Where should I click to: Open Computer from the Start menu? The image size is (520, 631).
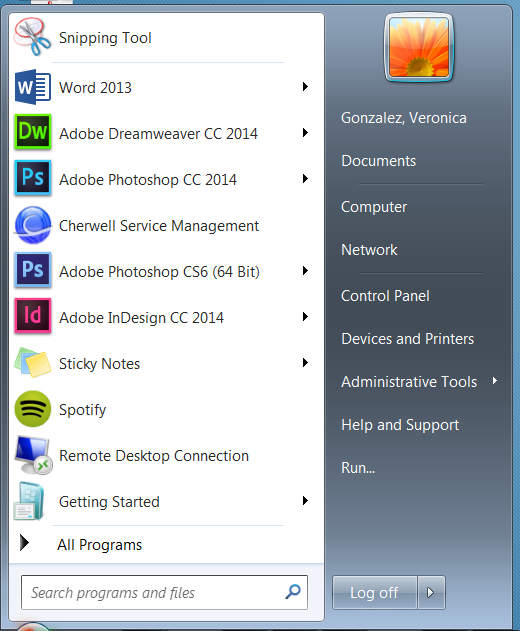[x=374, y=207]
